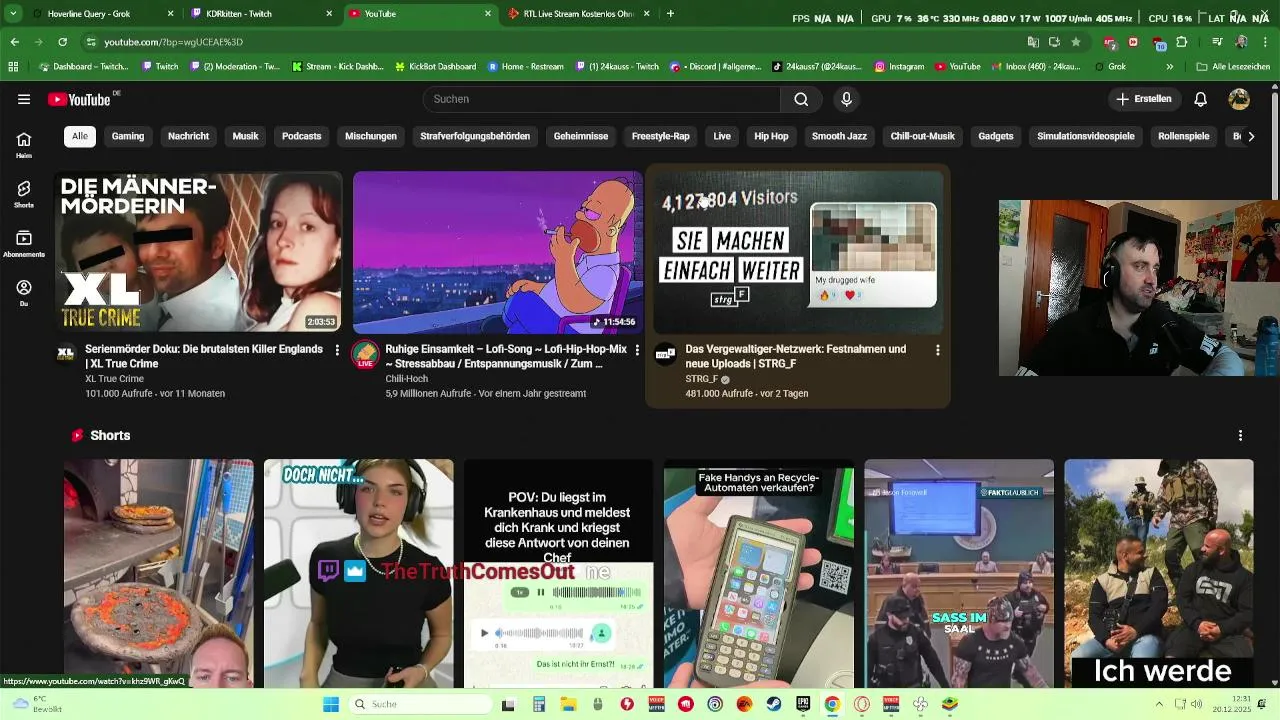1280x720 pixels.
Task: Open Steam from the taskbar
Action: click(773, 704)
